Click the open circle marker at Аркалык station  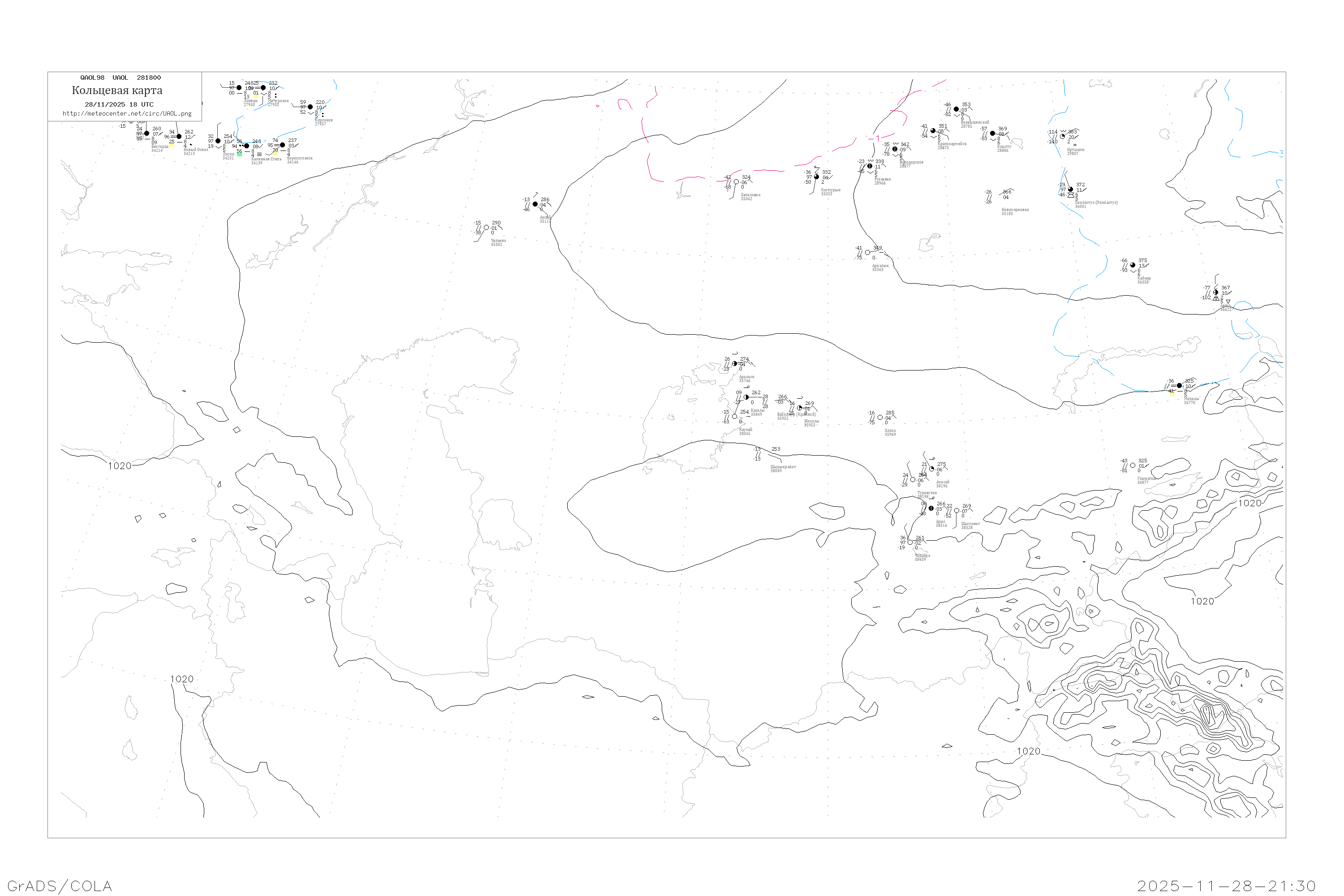[867, 253]
